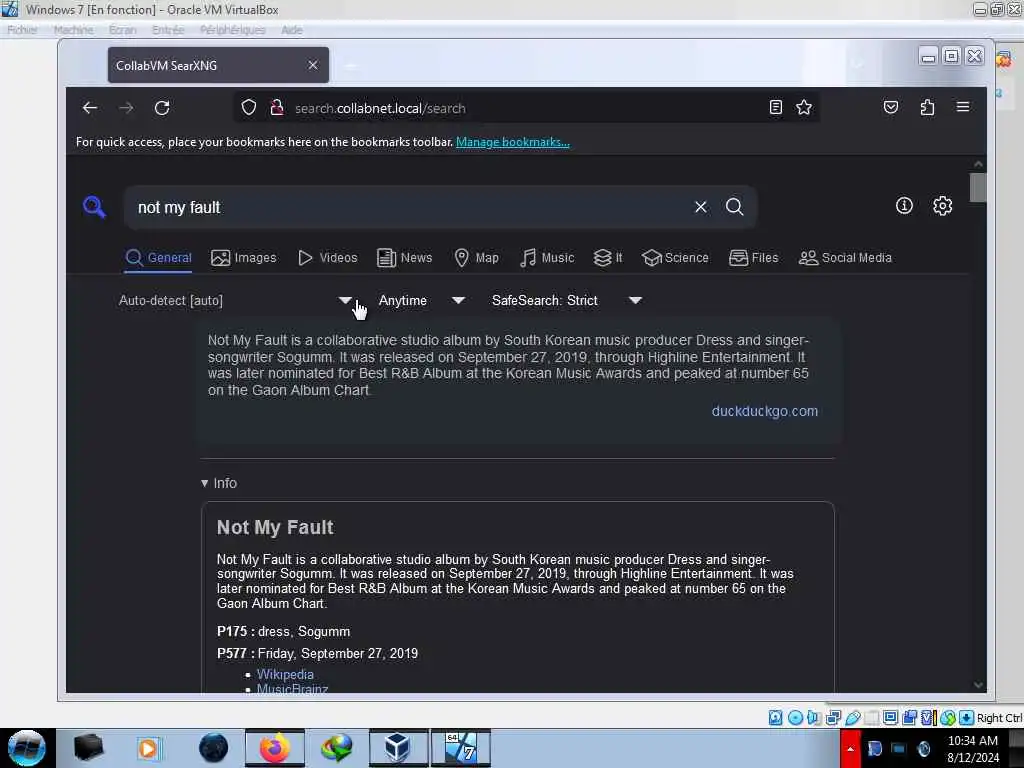
Task: Open the Anytime time range dropdown
Action: click(422, 300)
